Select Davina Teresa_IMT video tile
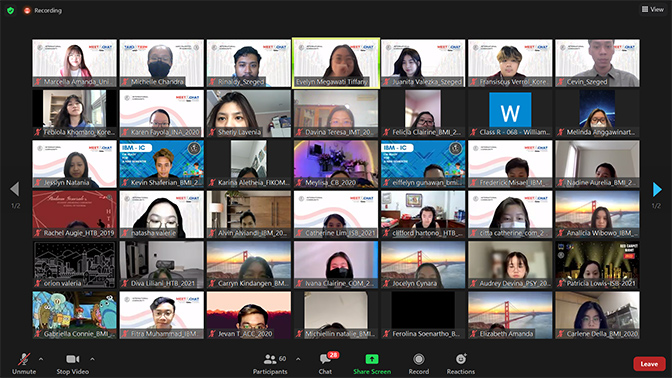This screenshot has height=378, width=672. [336, 114]
